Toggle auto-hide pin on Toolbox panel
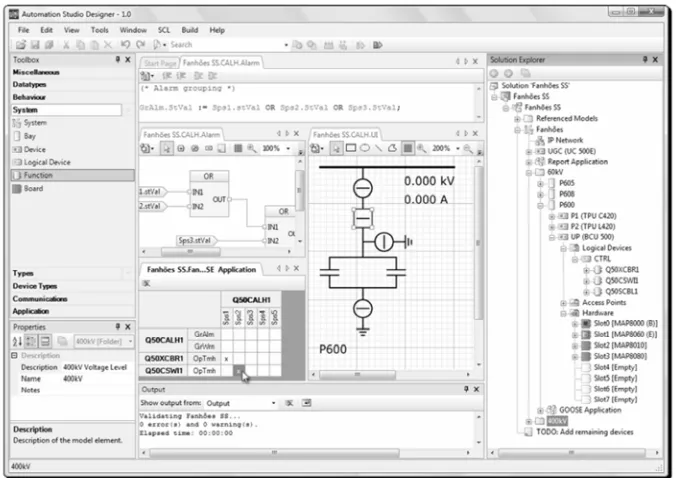 pyautogui.click(x=117, y=59)
